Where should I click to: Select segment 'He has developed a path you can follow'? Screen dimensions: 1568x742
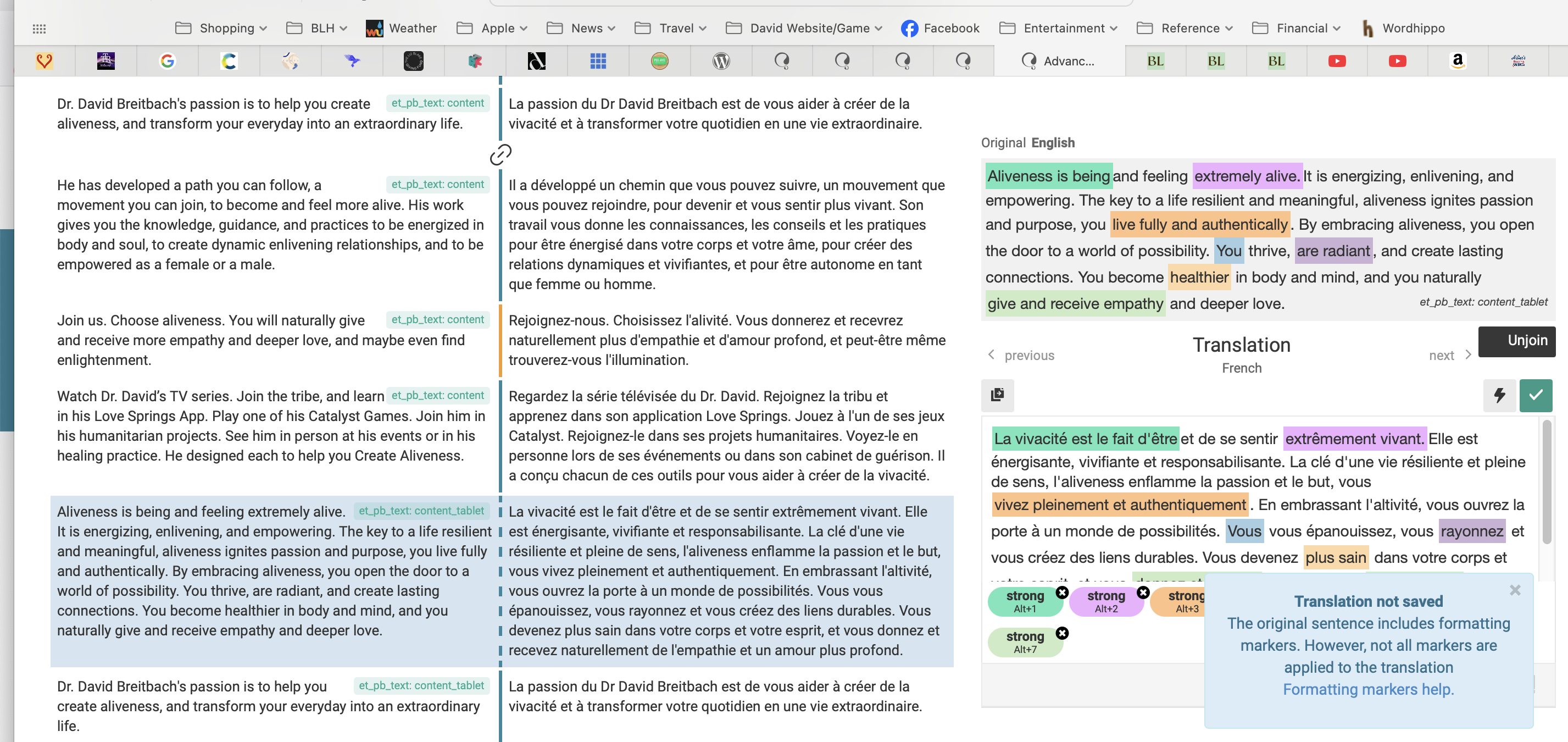tap(270, 225)
